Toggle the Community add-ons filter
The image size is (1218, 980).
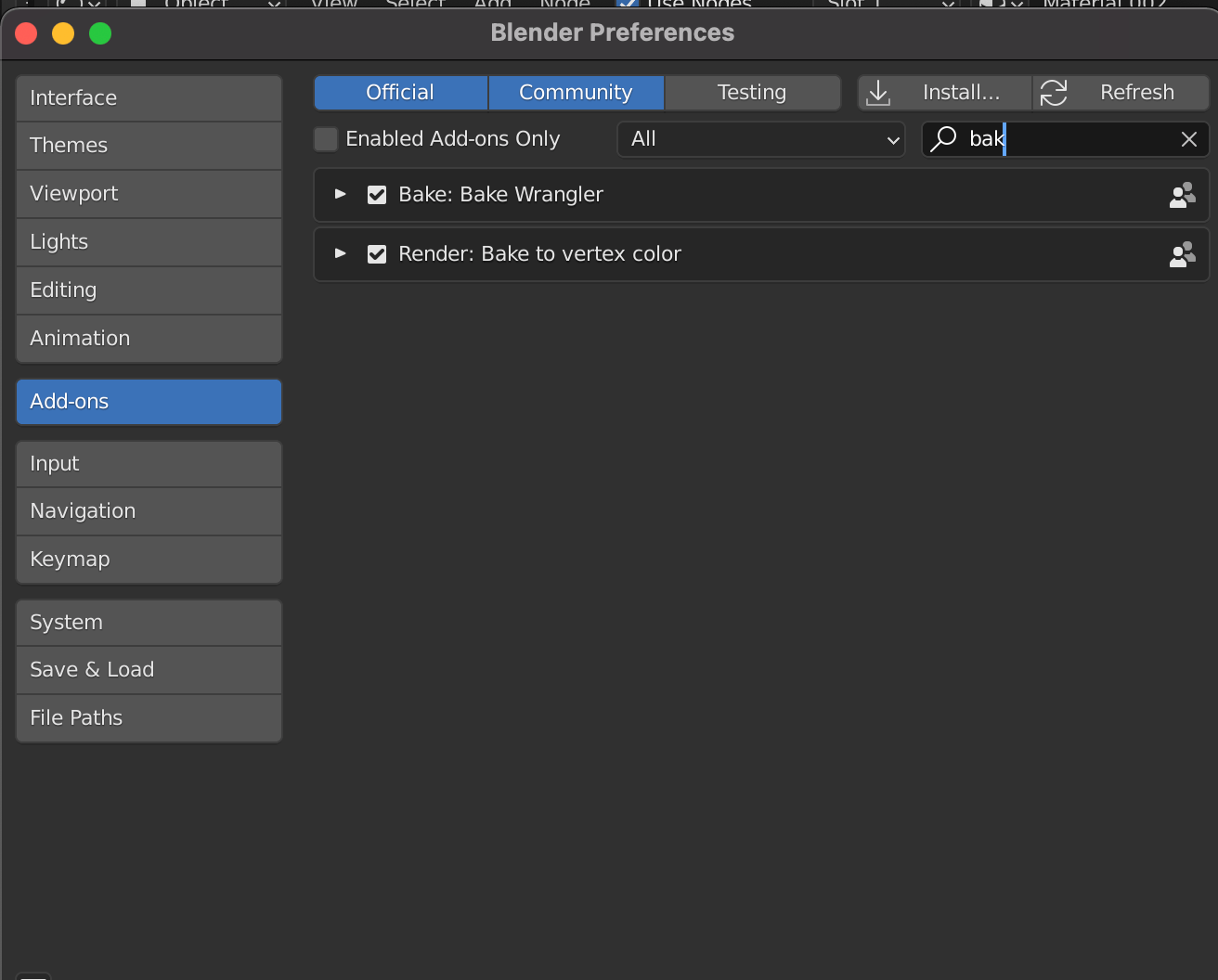pyautogui.click(x=576, y=93)
